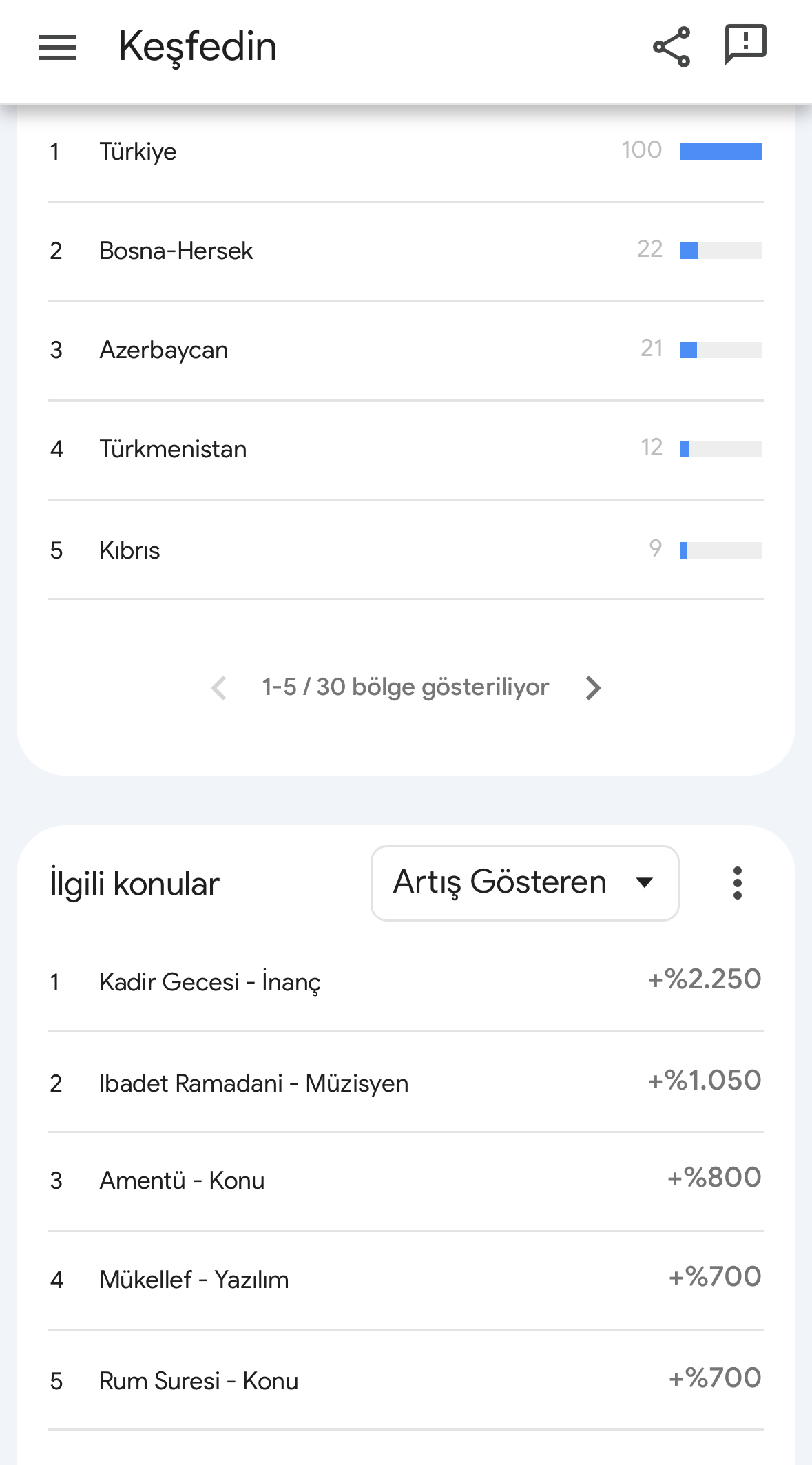Open Kadir Gecesi - İnanç topic

pyautogui.click(x=406, y=981)
